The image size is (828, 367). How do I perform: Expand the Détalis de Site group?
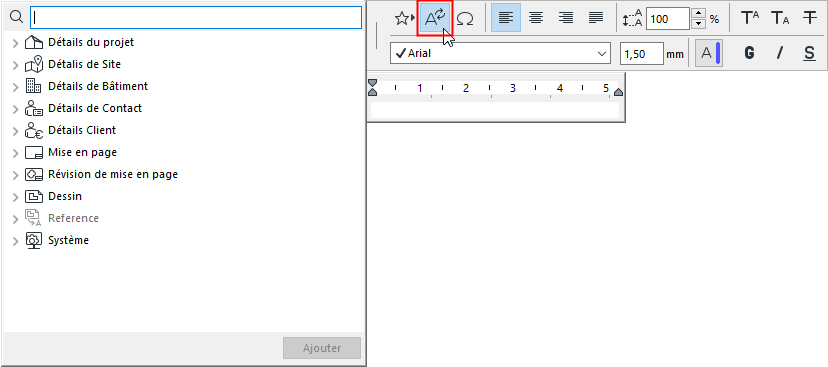15,65
